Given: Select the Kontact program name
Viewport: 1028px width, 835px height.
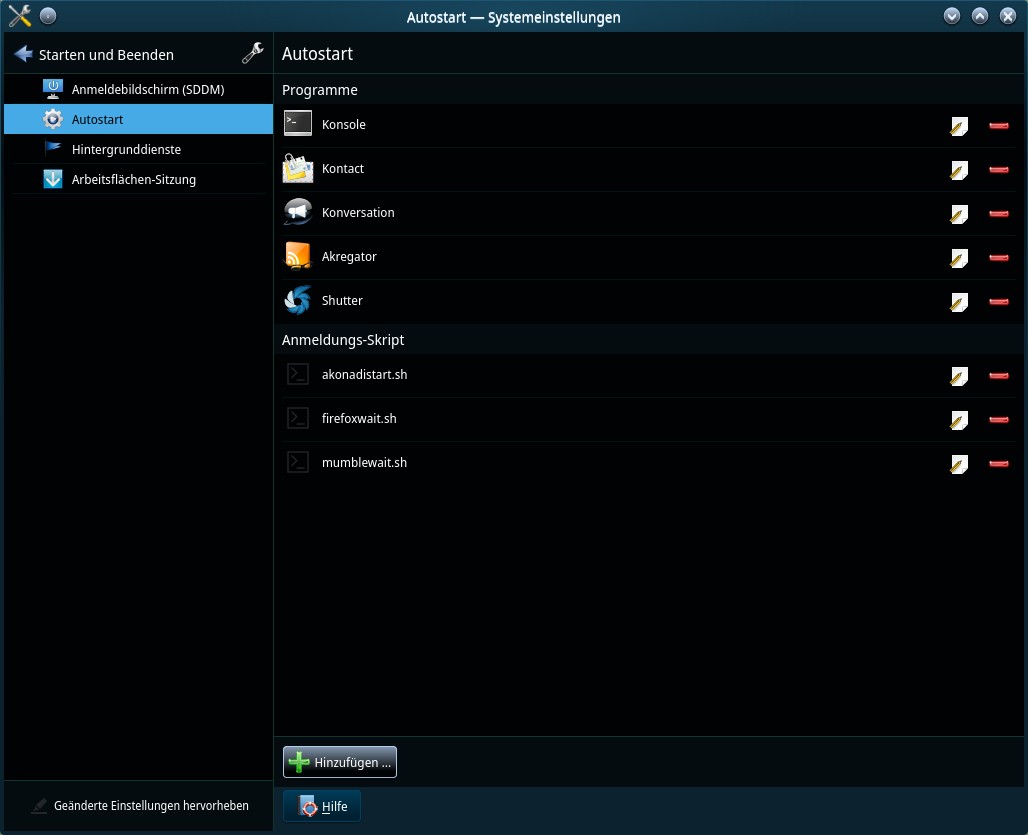Looking at the screenshot, I should coord(342,168).
